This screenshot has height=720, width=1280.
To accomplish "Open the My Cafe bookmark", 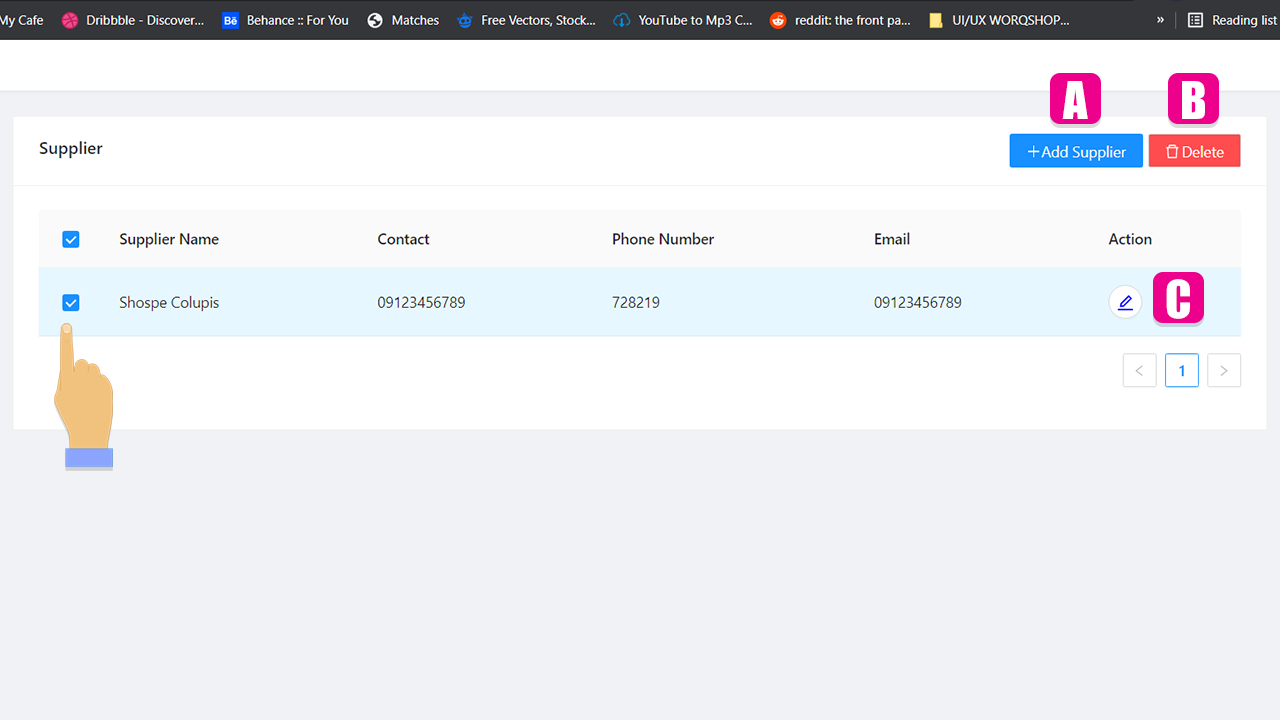I will coord(22,20).
